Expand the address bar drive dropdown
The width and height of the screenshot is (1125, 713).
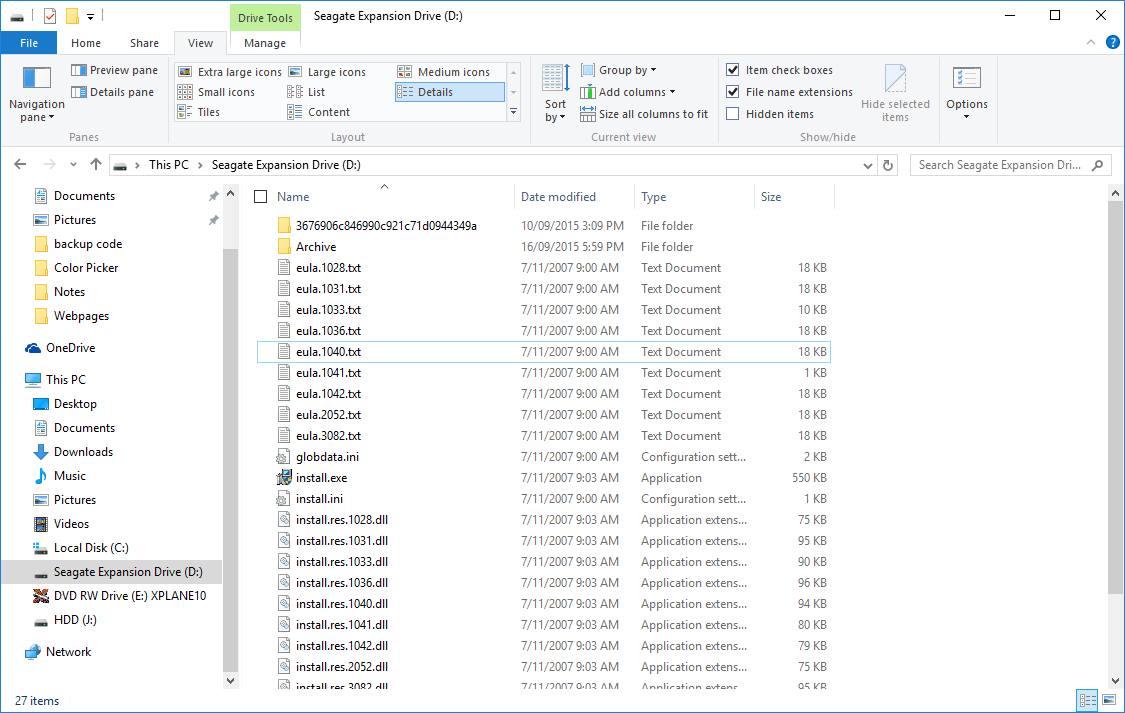point(867,164)
